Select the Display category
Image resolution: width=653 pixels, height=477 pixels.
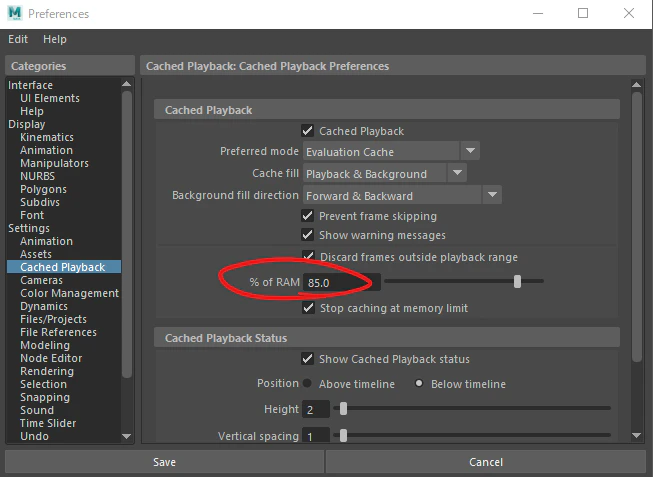tap(27, 124)
